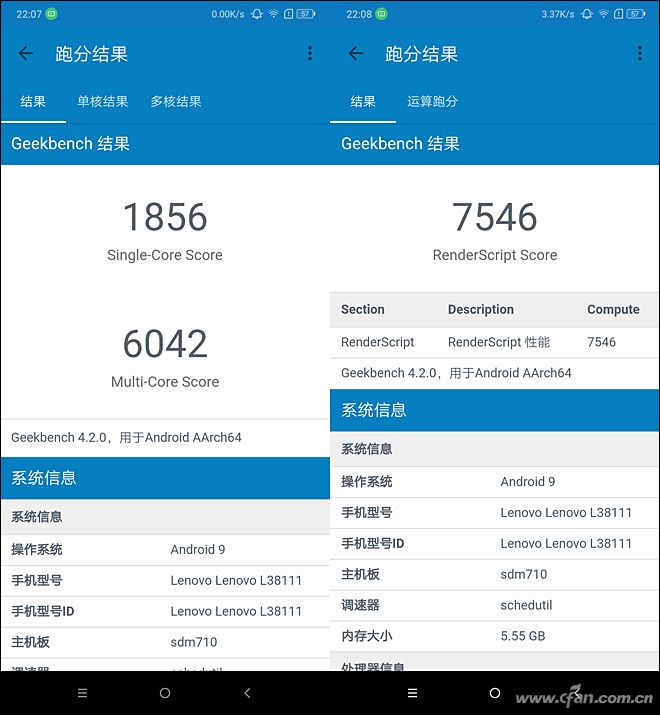660x715 pixels.
Task: Tap the 系统信息 blue header in right screen
Action: pyautogui.click(x=494, y=410)
